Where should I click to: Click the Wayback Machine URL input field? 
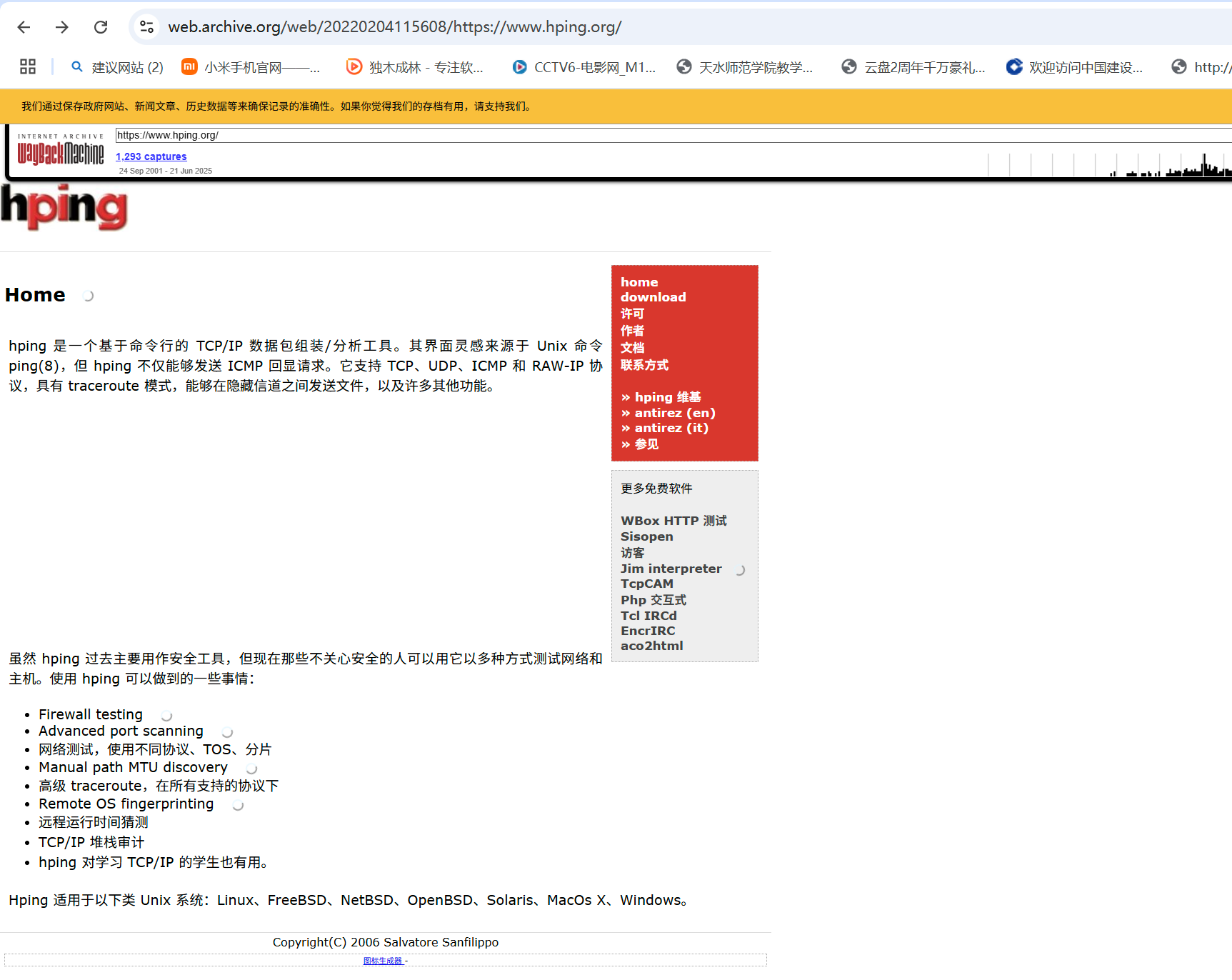pyautogui.click(x=673, y=135)
